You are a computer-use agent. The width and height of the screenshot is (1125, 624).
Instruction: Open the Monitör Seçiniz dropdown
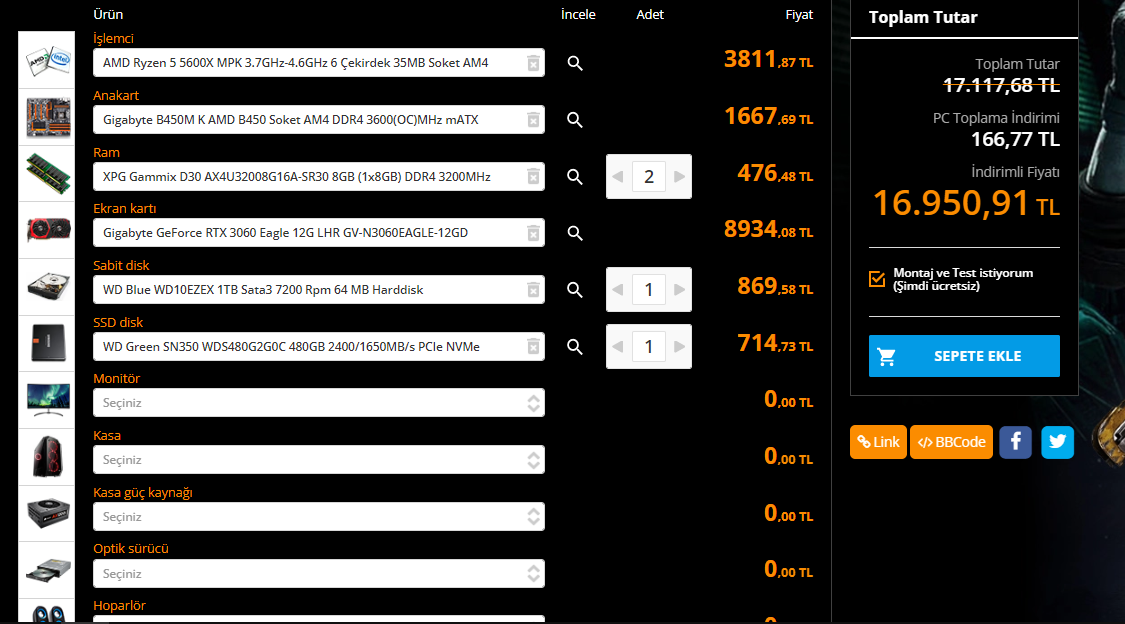(x=319, y=403)
